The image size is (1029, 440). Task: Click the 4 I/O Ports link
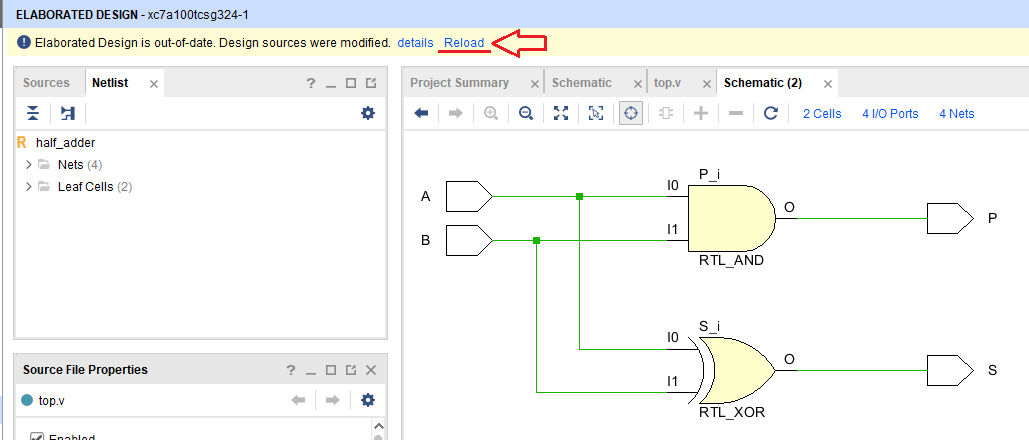click(890, 114)
